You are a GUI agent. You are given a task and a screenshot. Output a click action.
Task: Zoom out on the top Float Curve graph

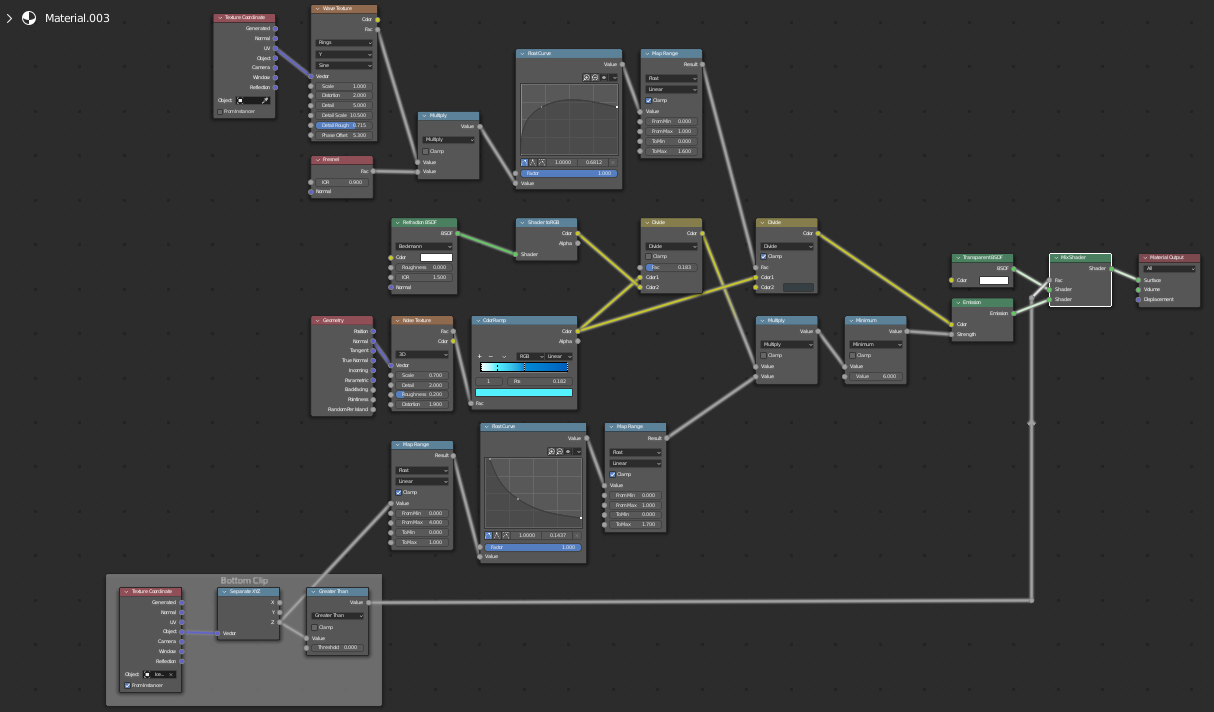[595, 77]
